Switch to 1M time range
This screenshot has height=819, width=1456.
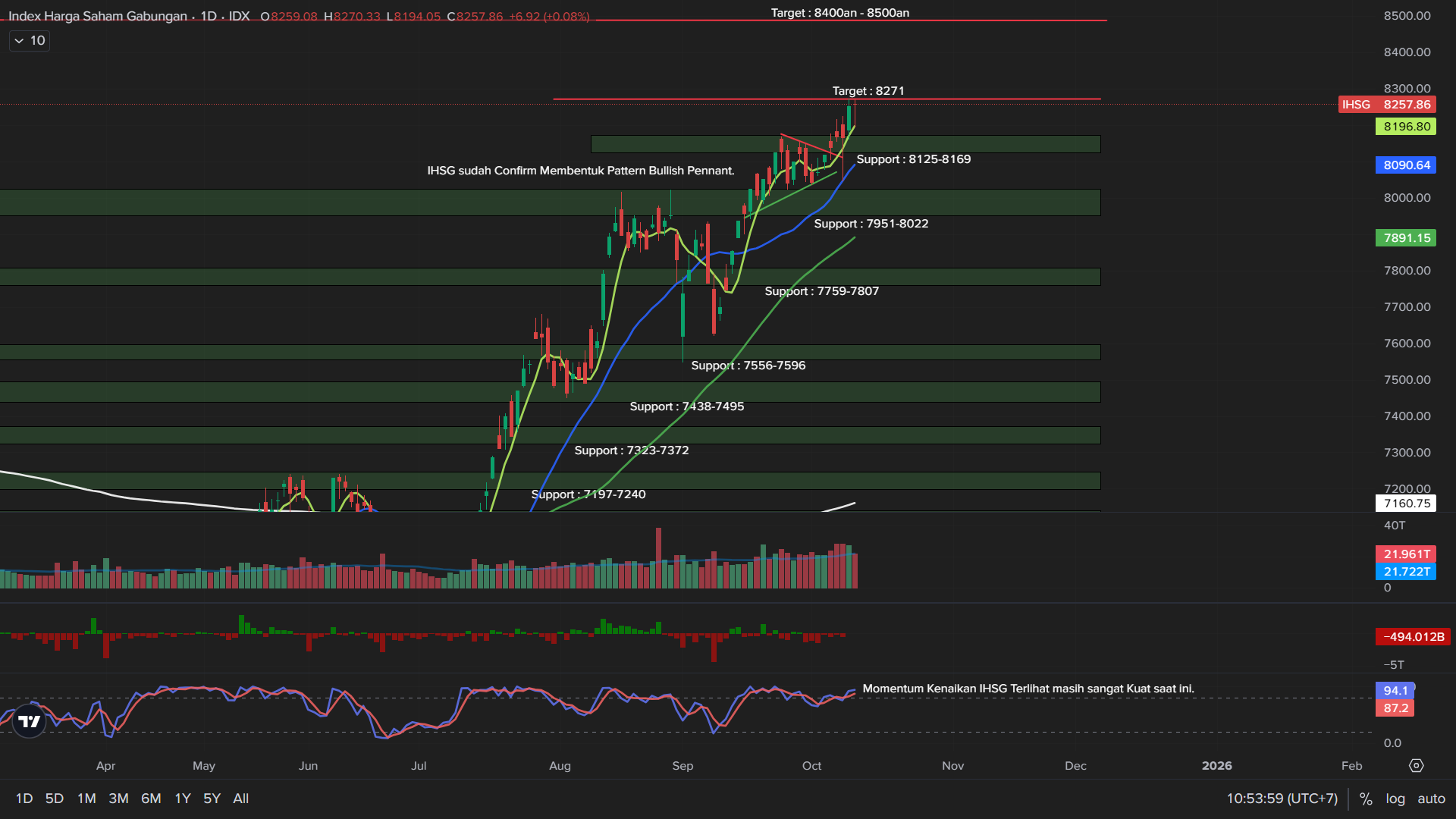86,799
